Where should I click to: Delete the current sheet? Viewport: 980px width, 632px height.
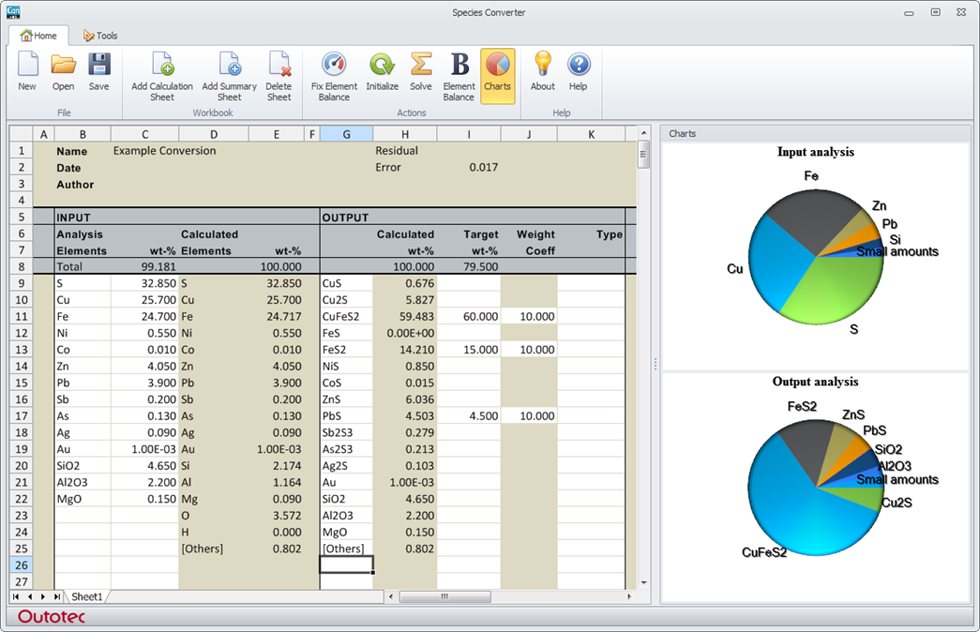pyautogui.click(x=279, y=72)
